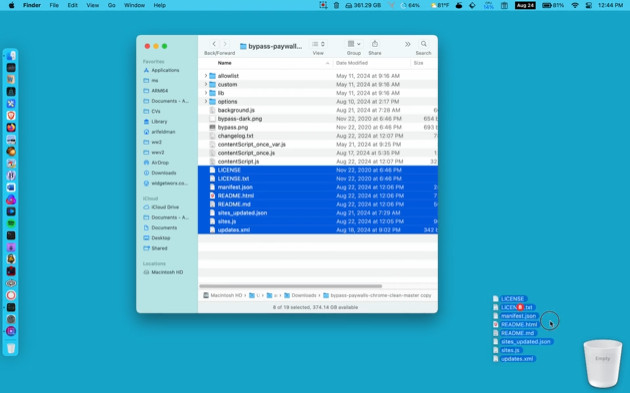Image resolution: width=630 pixels, height=393 pixels.
Task: Click the Finder Forward arrow
Action: (225, 44)
